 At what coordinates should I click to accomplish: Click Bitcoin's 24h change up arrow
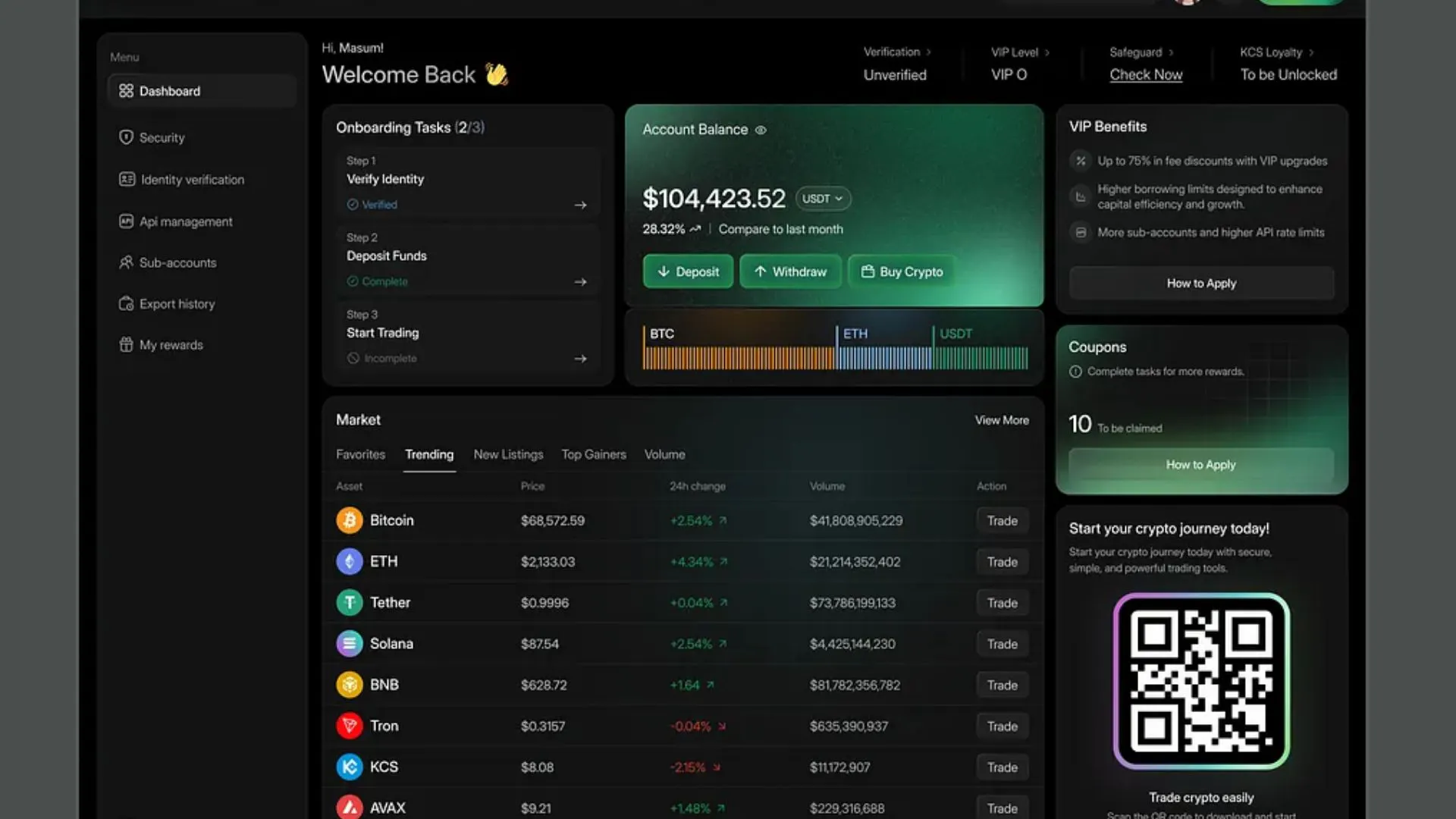pos(723,520)
